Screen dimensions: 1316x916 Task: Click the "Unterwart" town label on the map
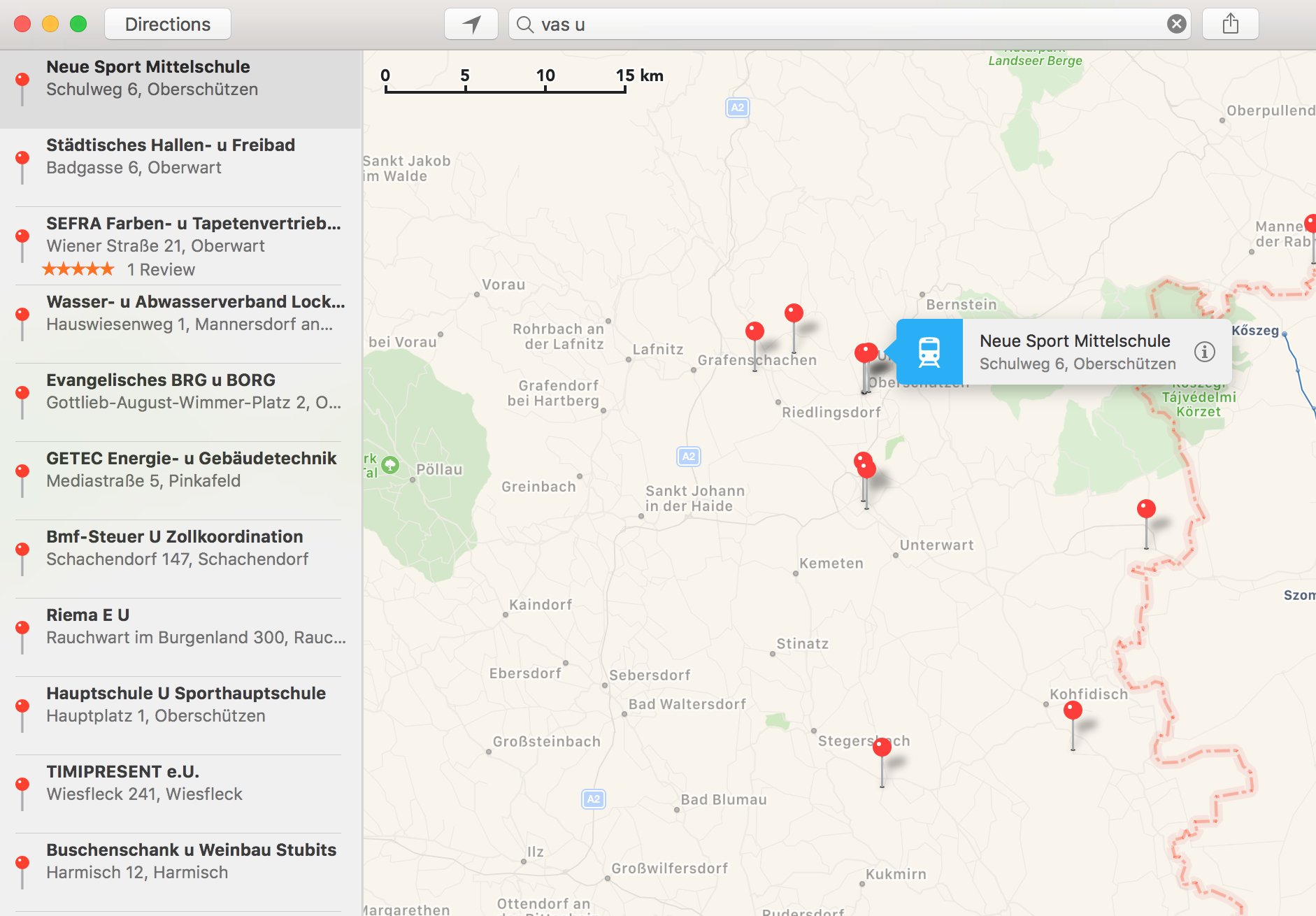937,545
